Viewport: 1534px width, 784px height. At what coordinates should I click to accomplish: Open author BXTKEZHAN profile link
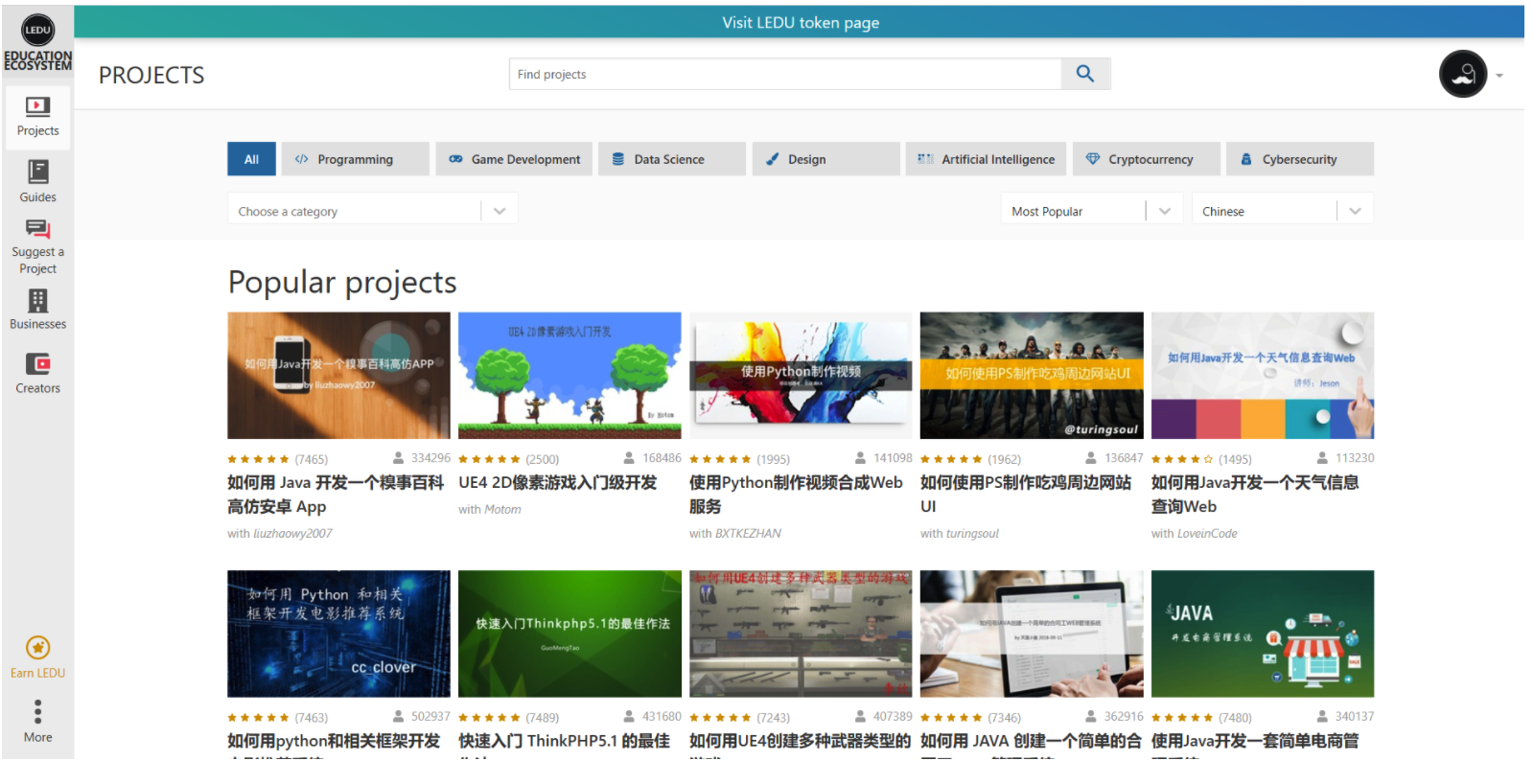point(748,534)
